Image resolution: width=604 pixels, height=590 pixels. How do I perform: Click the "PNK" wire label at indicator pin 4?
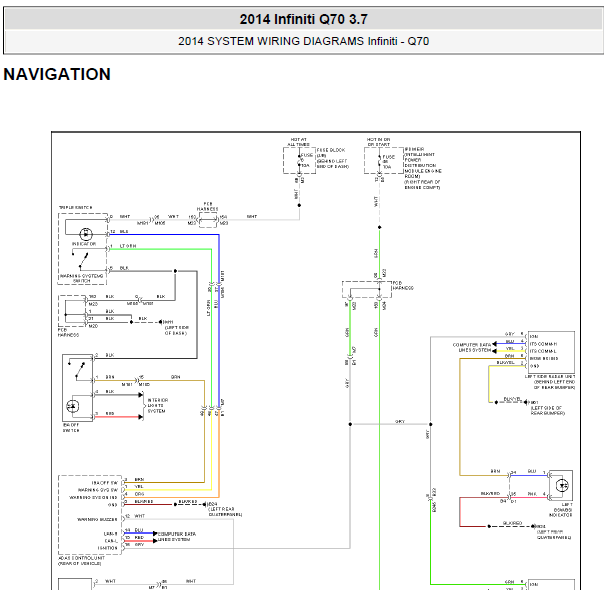point(532,493)
